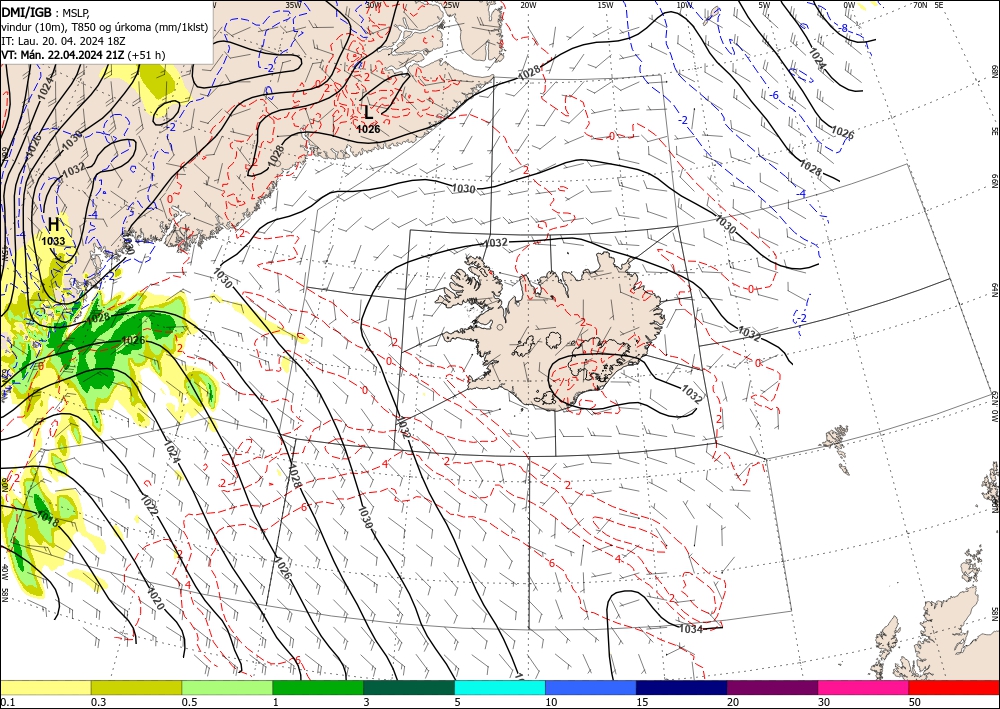The height and width of the screenshot is (709, 1000).
Task: Pick the dark green 3–5 mm legend swatch
Action: click(409, 687)
